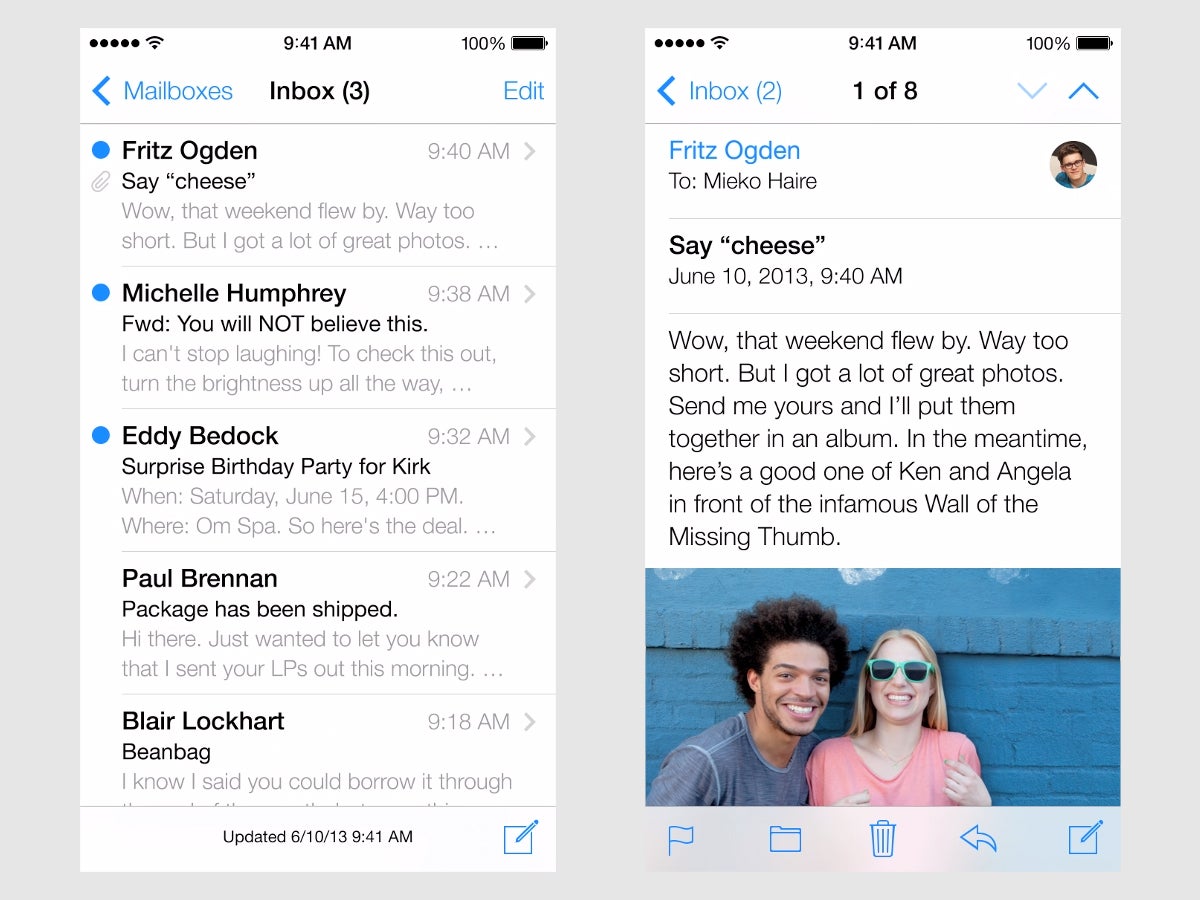Reply using the arrow icon
Image resolution: width=1200 pixels, height=900 pixels.
tap(979, 838)
